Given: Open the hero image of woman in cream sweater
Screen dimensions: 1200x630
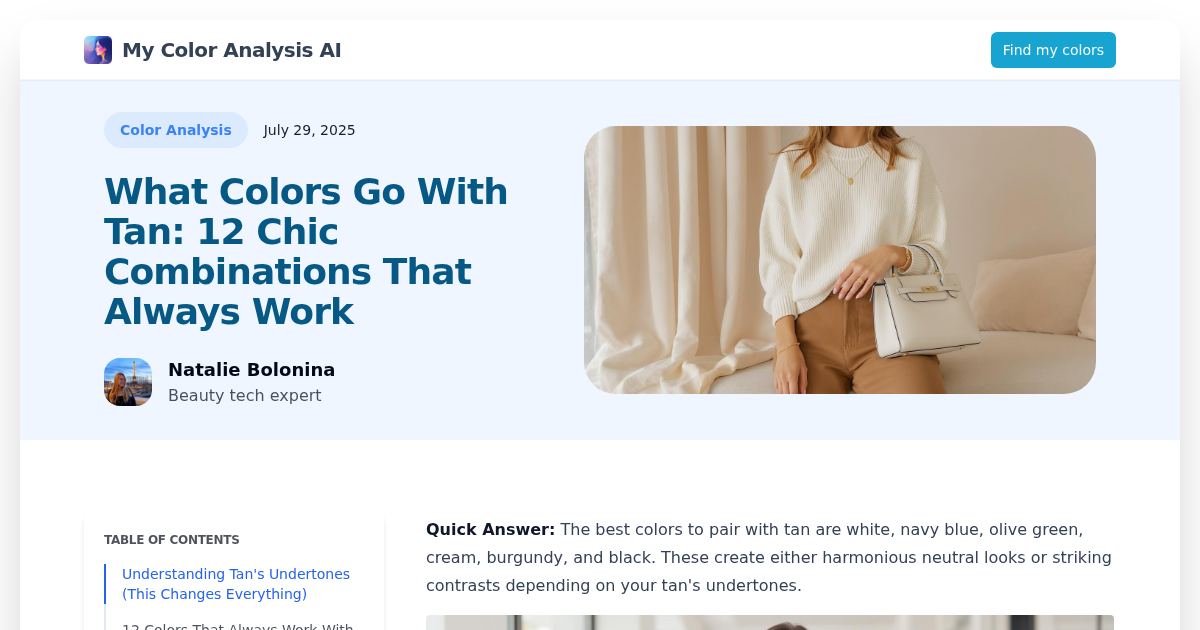Looking at the screenshot, I should click(x=840, y=260).
